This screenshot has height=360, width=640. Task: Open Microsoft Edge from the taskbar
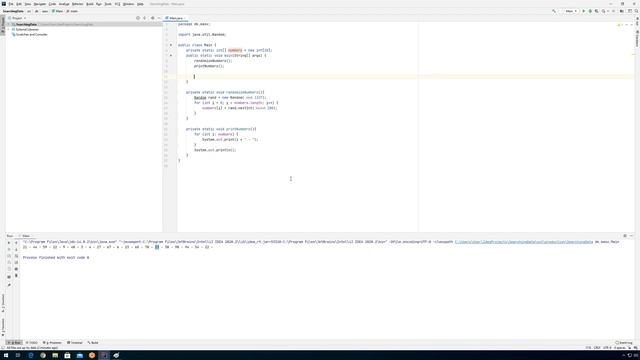tap(31, 356)
